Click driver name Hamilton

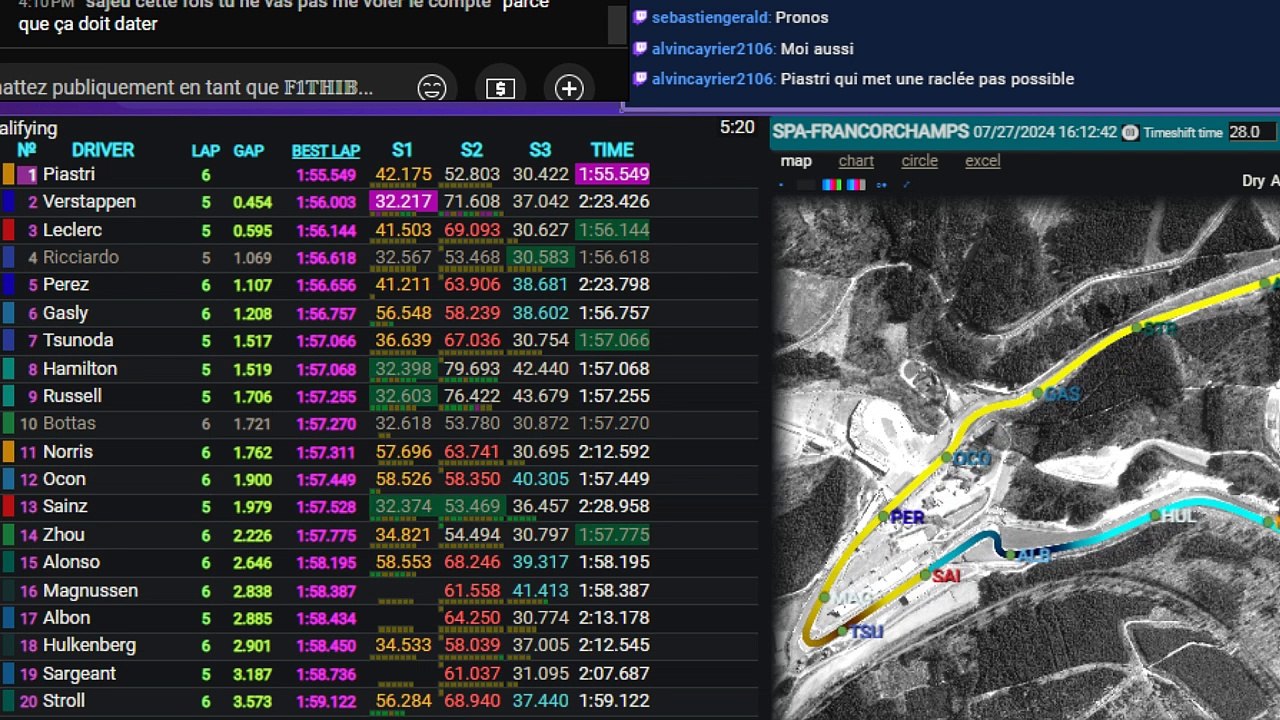[x=80, y=368]
